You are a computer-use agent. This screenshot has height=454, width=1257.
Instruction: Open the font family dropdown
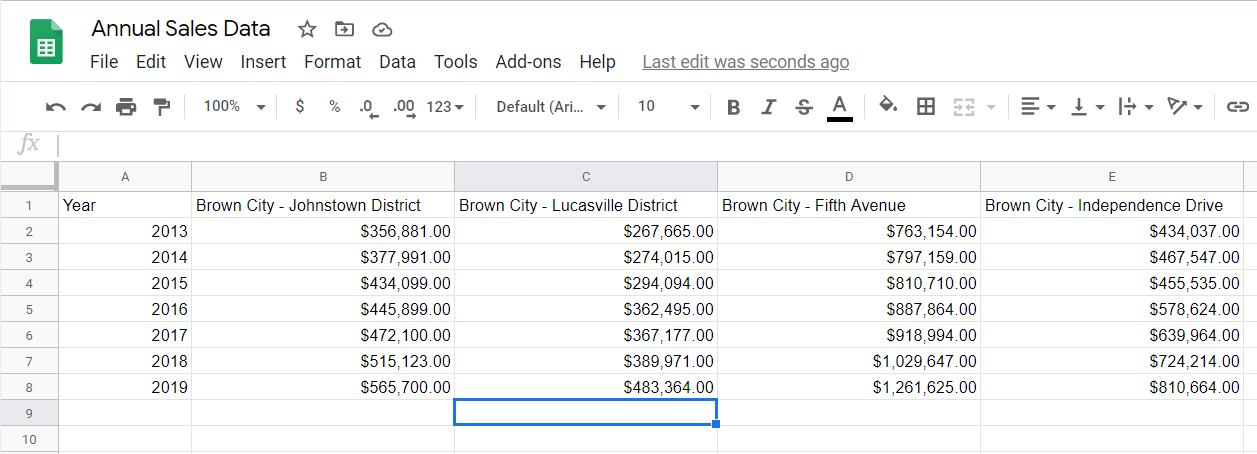[551, 107]
